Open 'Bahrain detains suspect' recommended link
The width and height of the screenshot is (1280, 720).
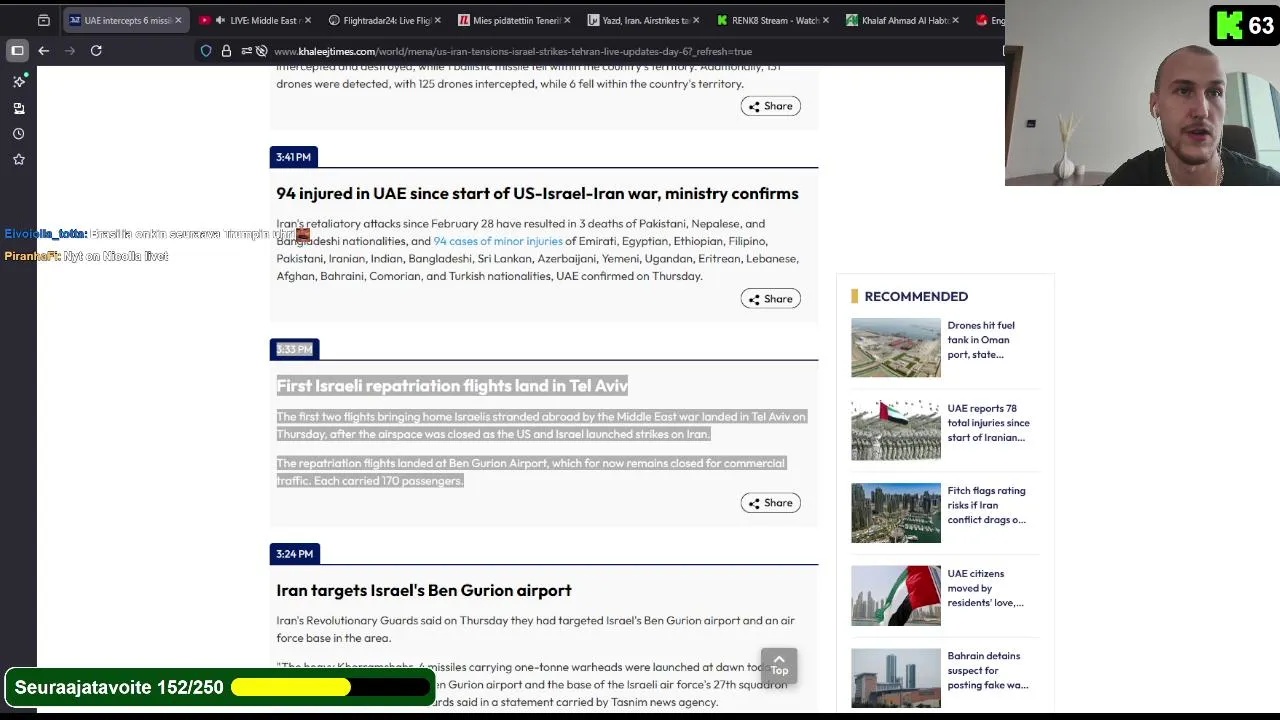(987, 670)
